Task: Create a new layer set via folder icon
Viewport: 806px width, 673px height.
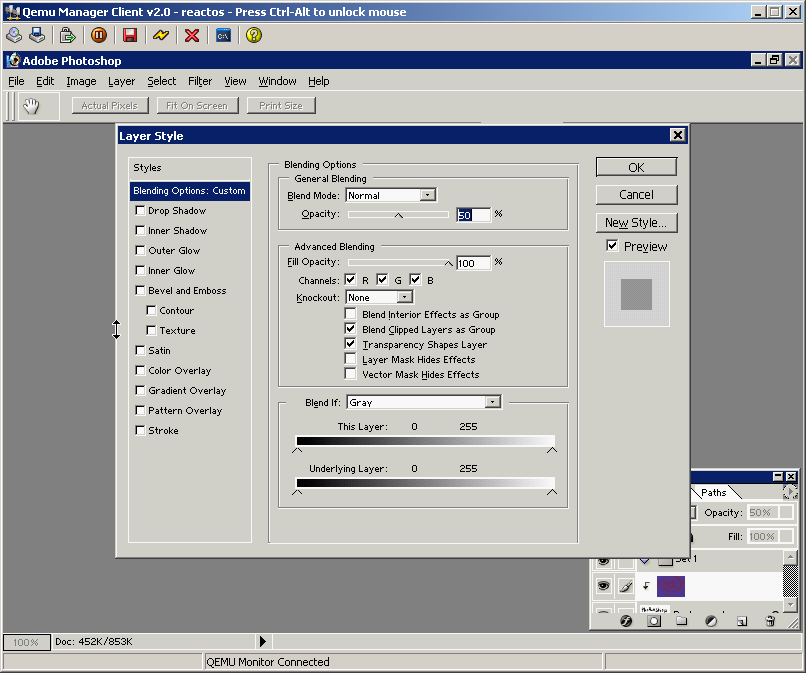Action: [x=682, y=621]
